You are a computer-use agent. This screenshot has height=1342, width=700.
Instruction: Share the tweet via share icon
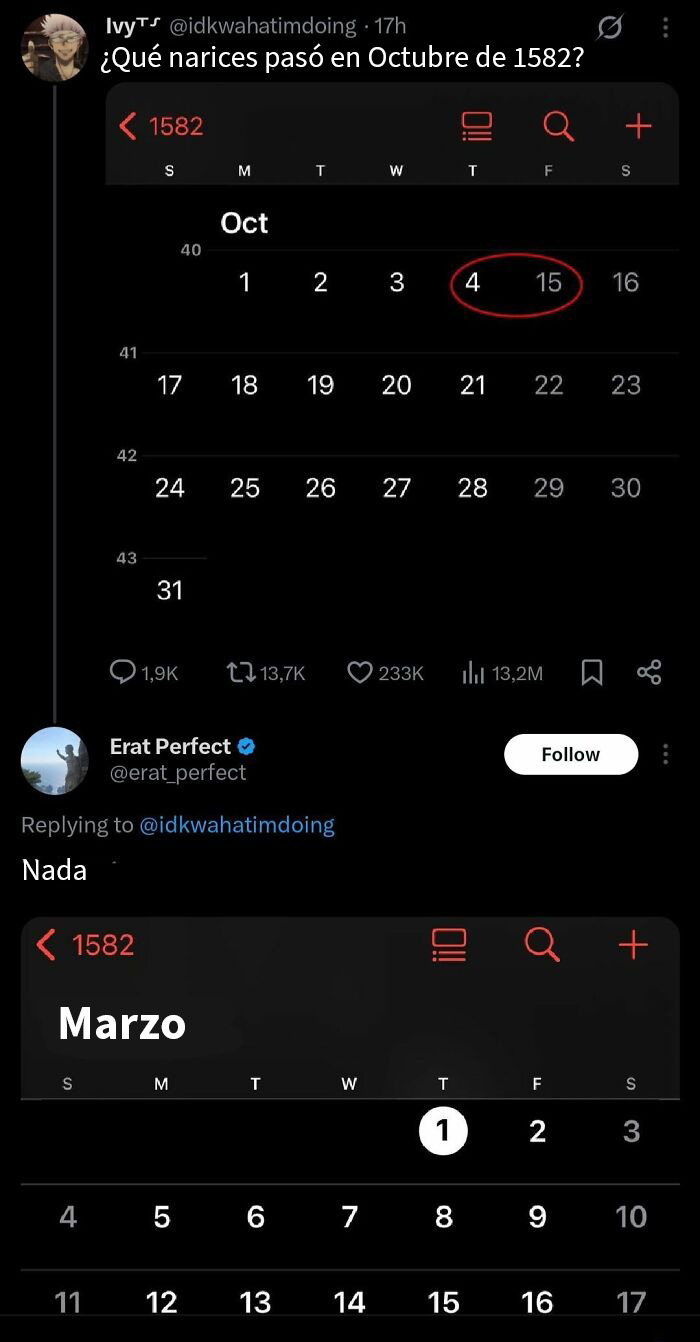649,672
